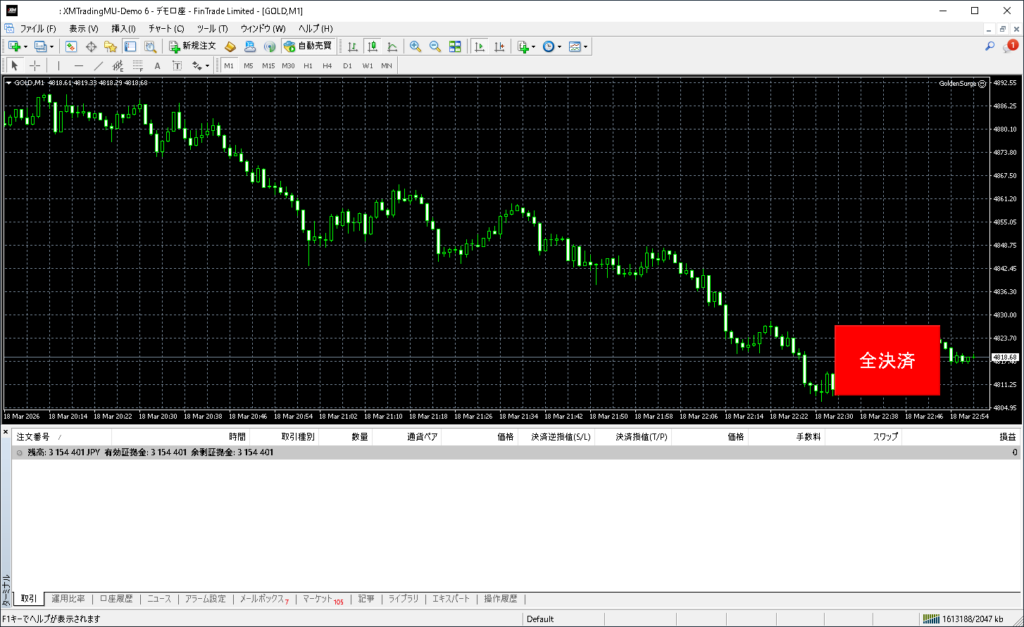Screen dimensions: 1024x627
Task: Toggle the 自動売買 auto trading button
Action: click(x=309, y=46)
